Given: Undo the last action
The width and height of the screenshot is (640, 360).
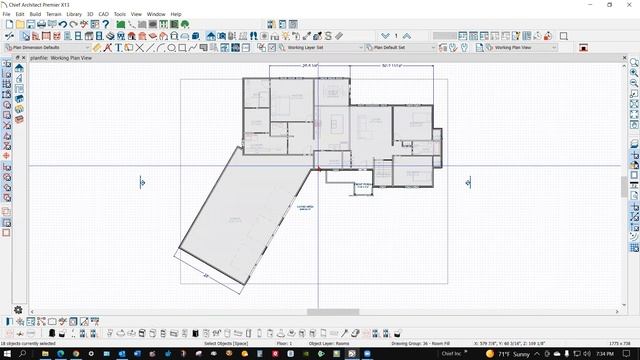Looking at the screenshot, I should pos(63,24).
